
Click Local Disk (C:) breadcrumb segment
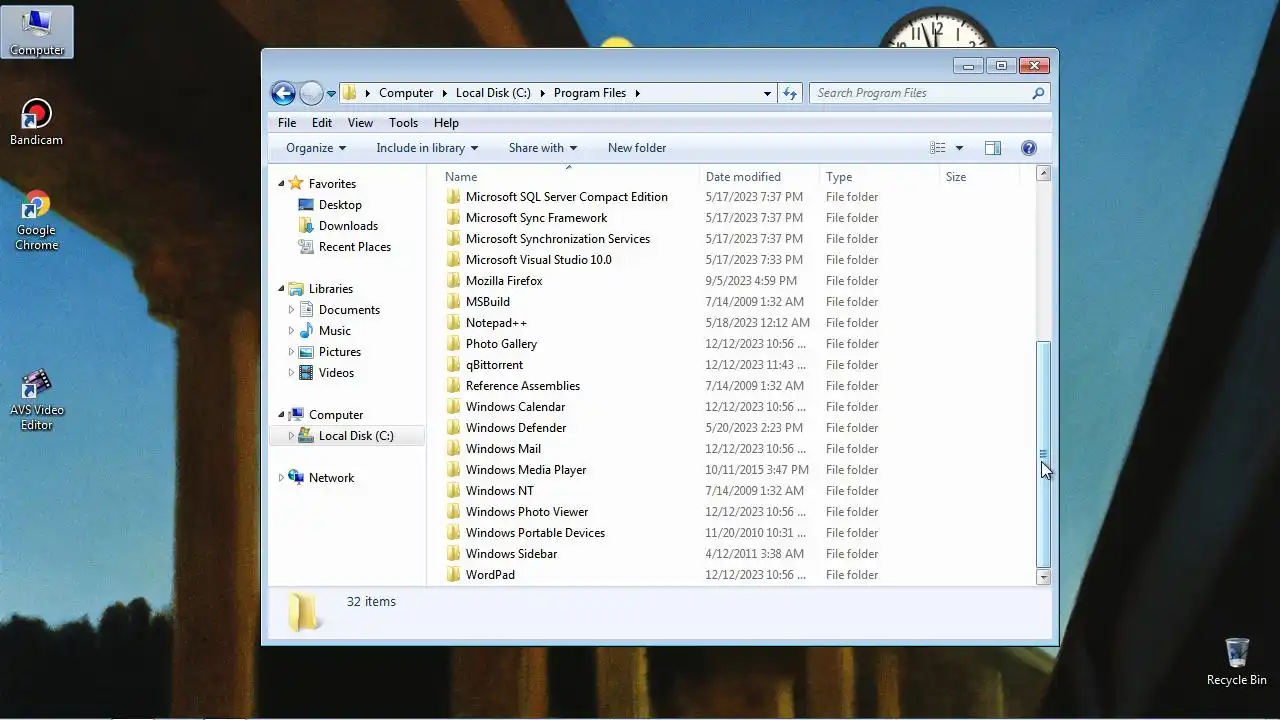click(493, 93)
